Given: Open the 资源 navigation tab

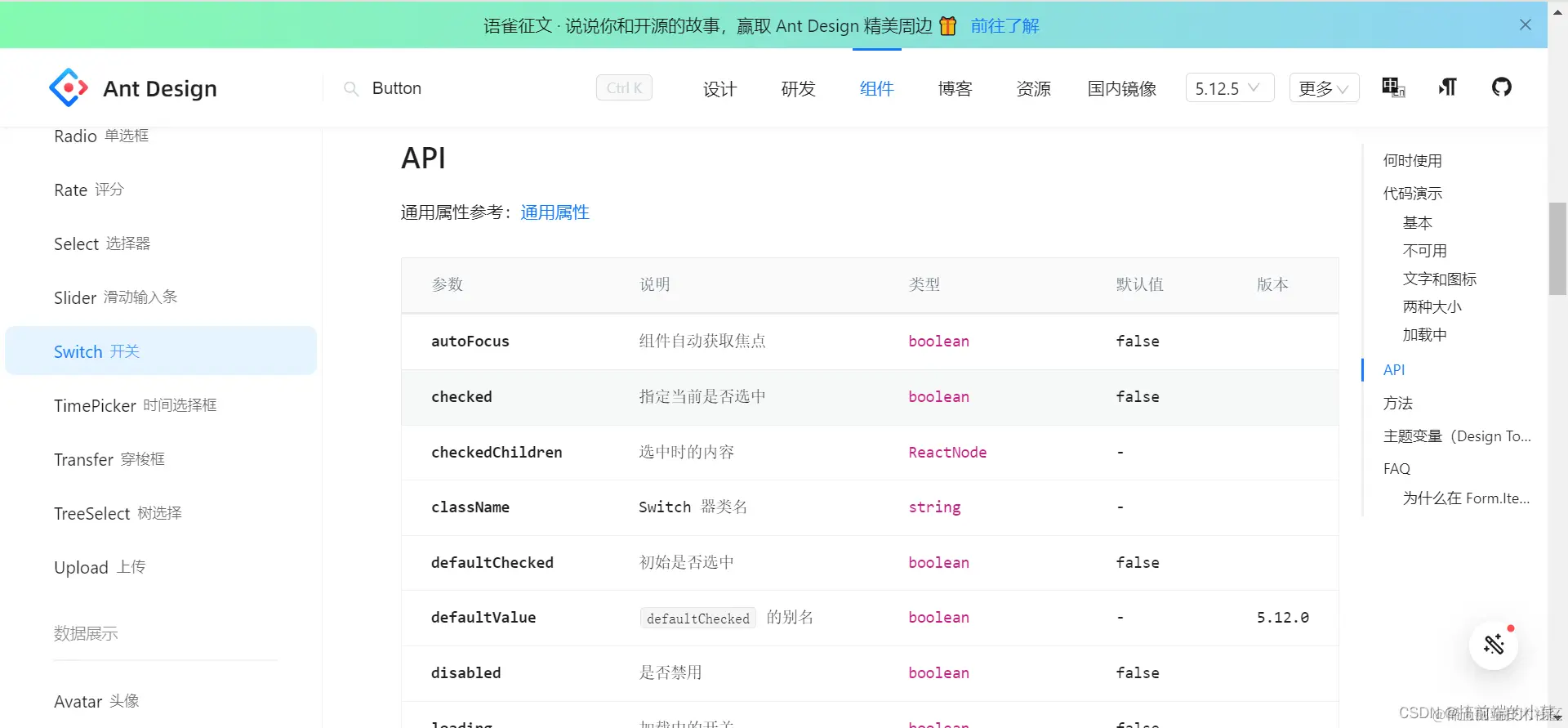Looking at the screenshot, I should (1033, 88).
